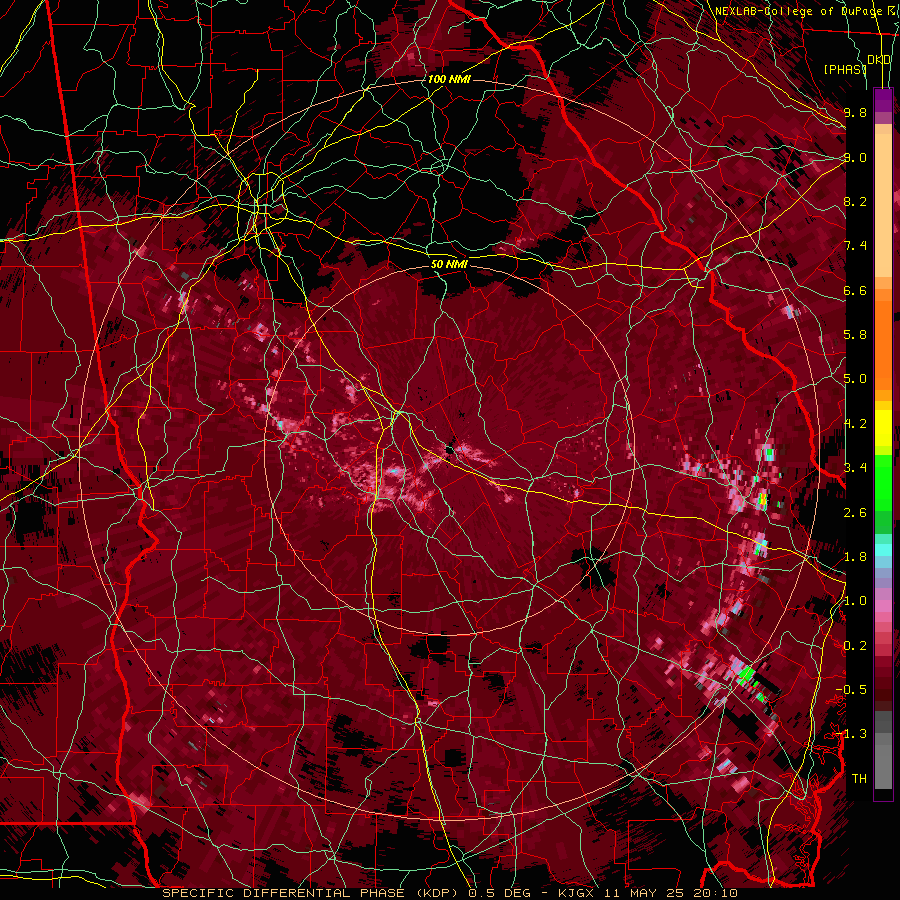Select the 8.2 value on the scale
The height and width of the screenshot is (900, 900).
(x=855, y=201)
